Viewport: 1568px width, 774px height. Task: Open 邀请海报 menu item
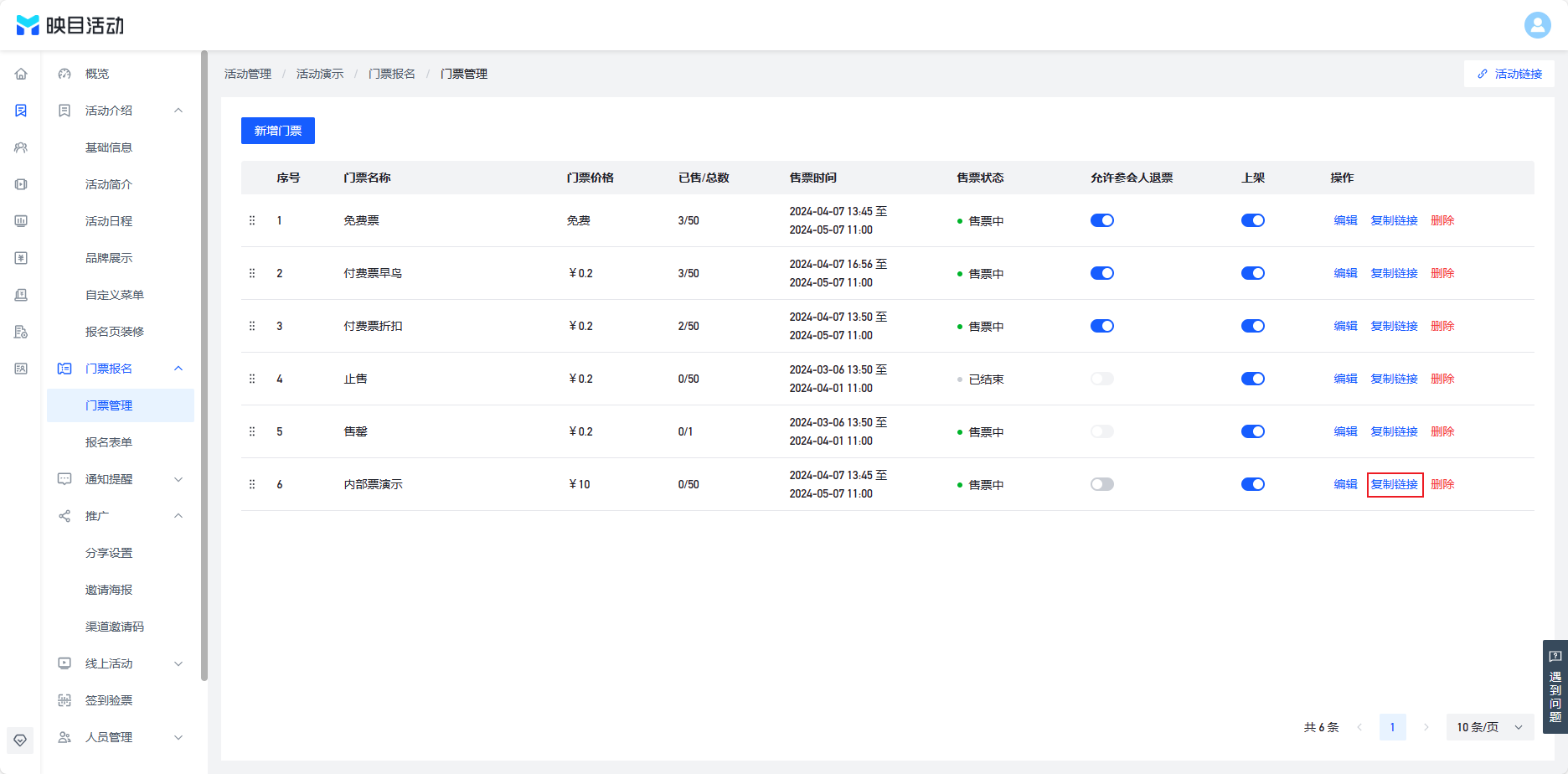point(121,590)
